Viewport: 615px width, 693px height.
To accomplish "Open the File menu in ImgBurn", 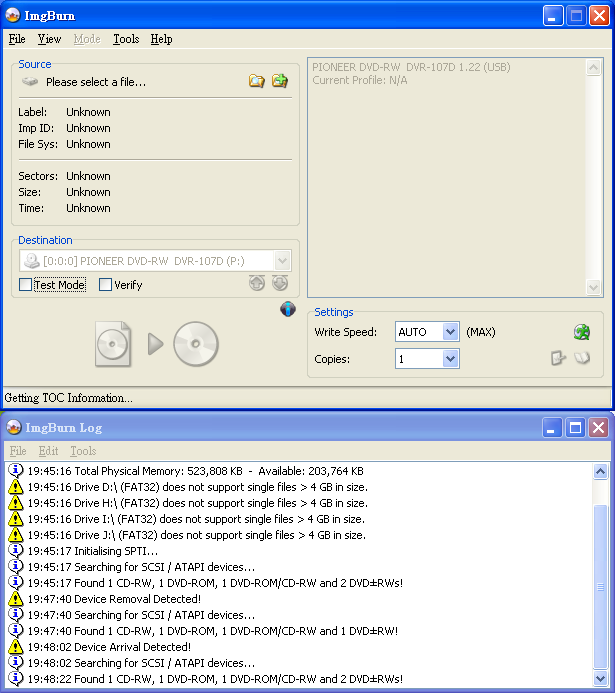I will [x=17, y=39].
